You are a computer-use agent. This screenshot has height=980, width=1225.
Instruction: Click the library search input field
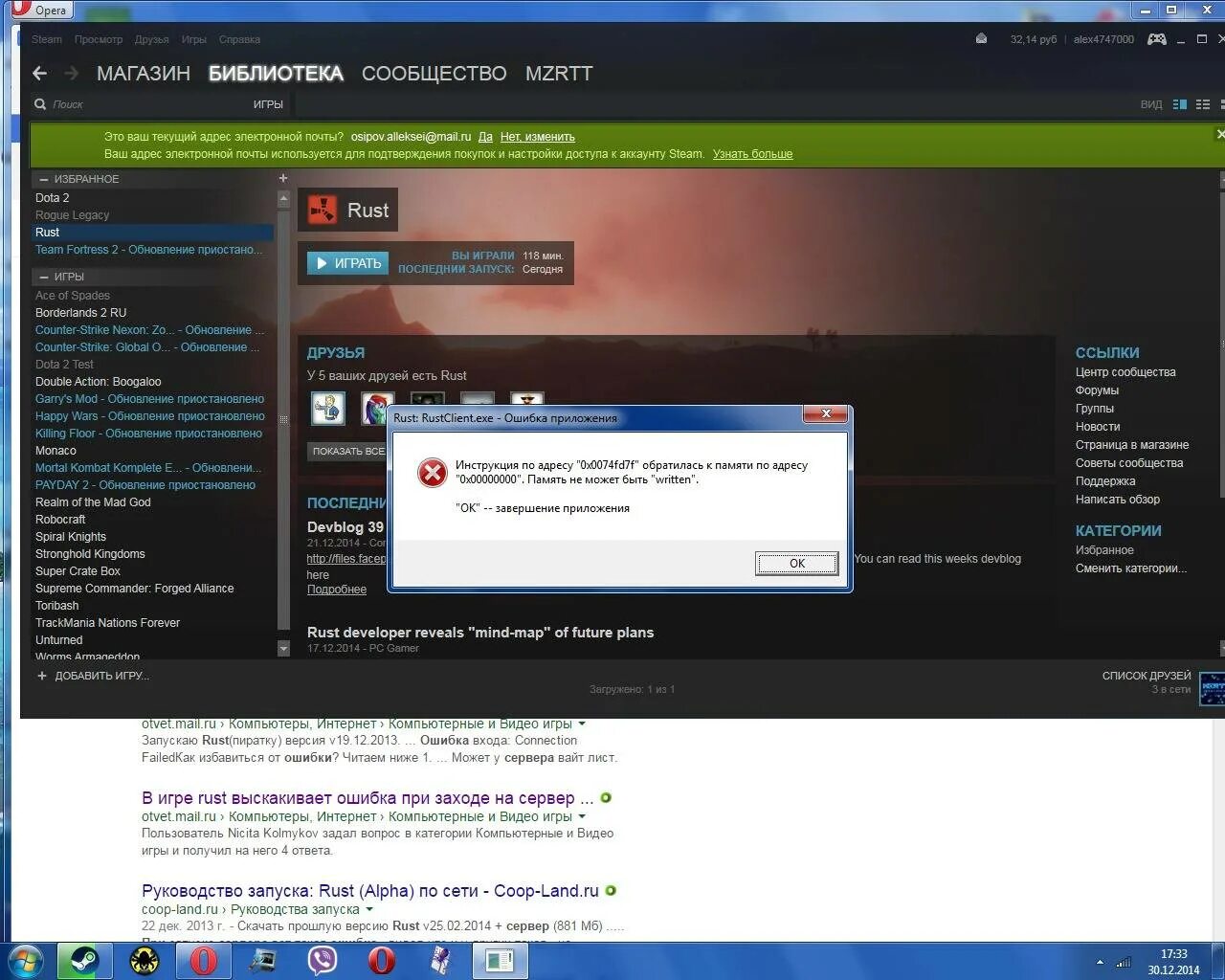(144, 104)
